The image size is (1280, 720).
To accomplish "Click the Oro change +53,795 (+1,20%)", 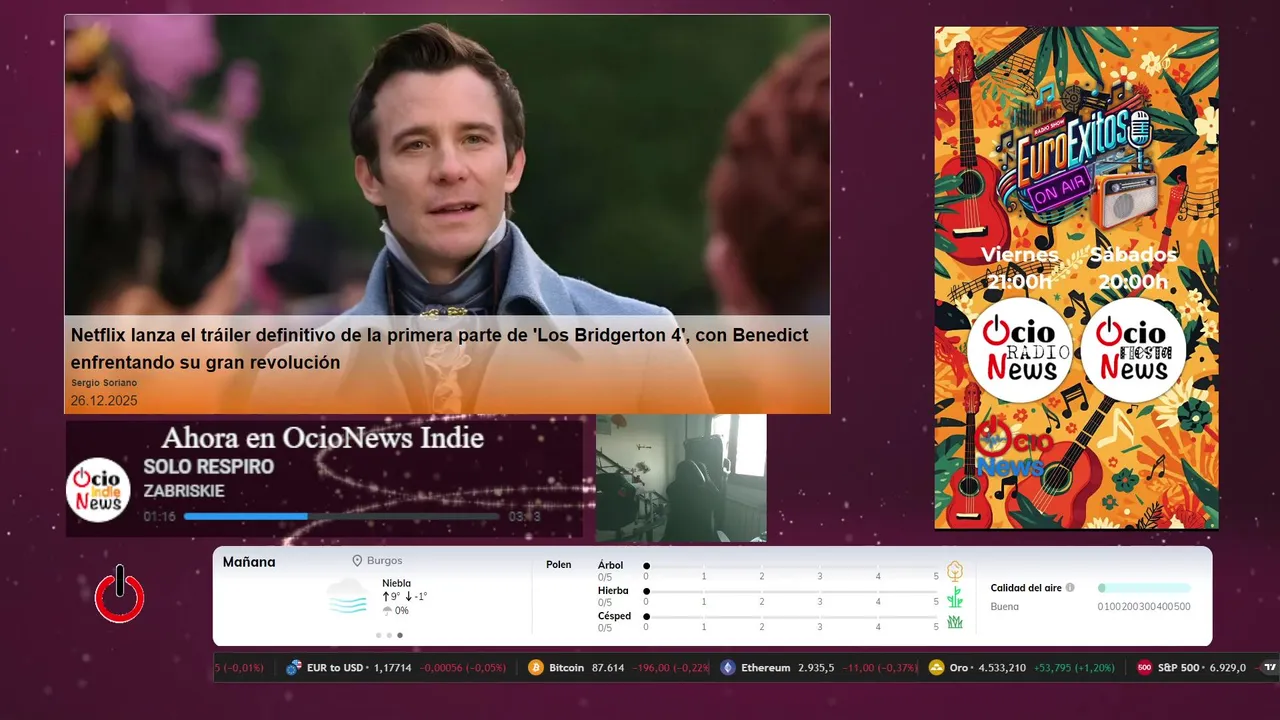I will 1074,668.
